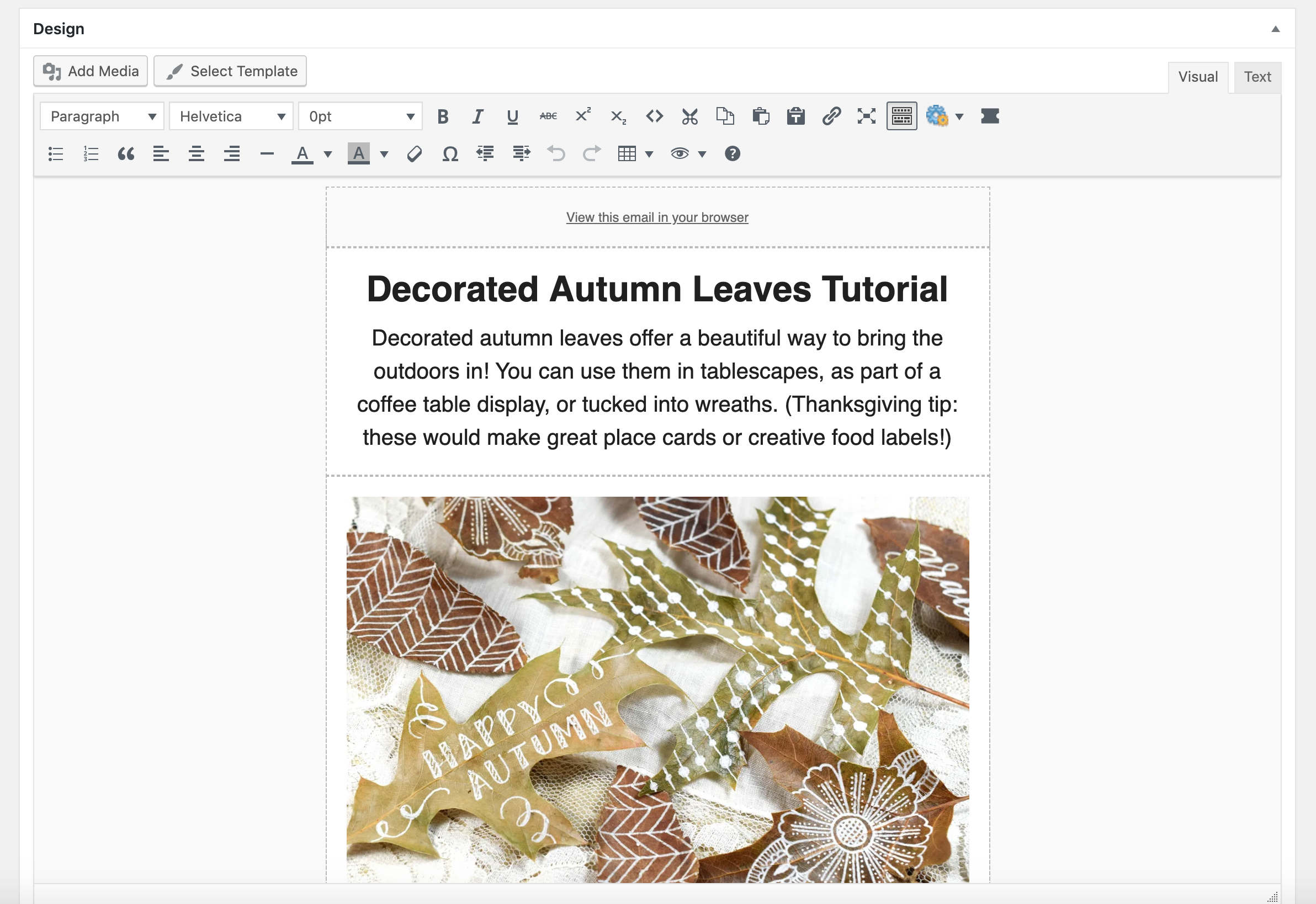Toggle italic formatting
This screenshot has height=904, width=1316.
pyautogui.click(x=477, y=116)
